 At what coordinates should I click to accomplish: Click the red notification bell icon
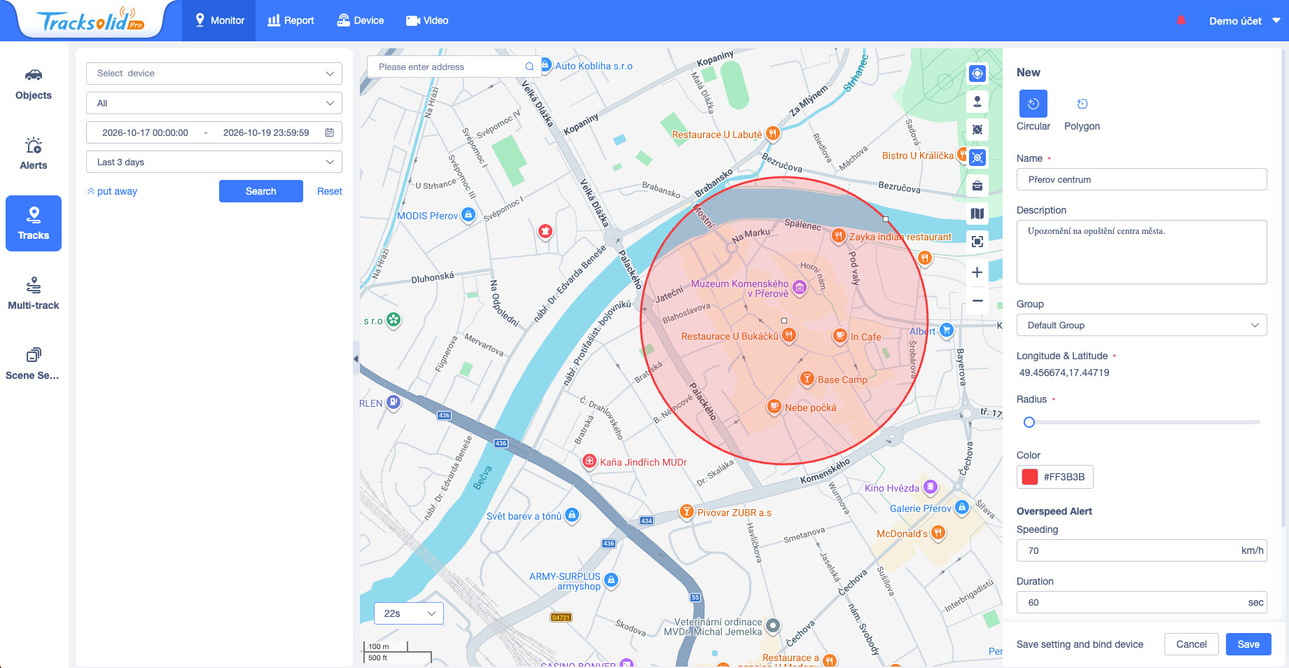[1181, 20]
